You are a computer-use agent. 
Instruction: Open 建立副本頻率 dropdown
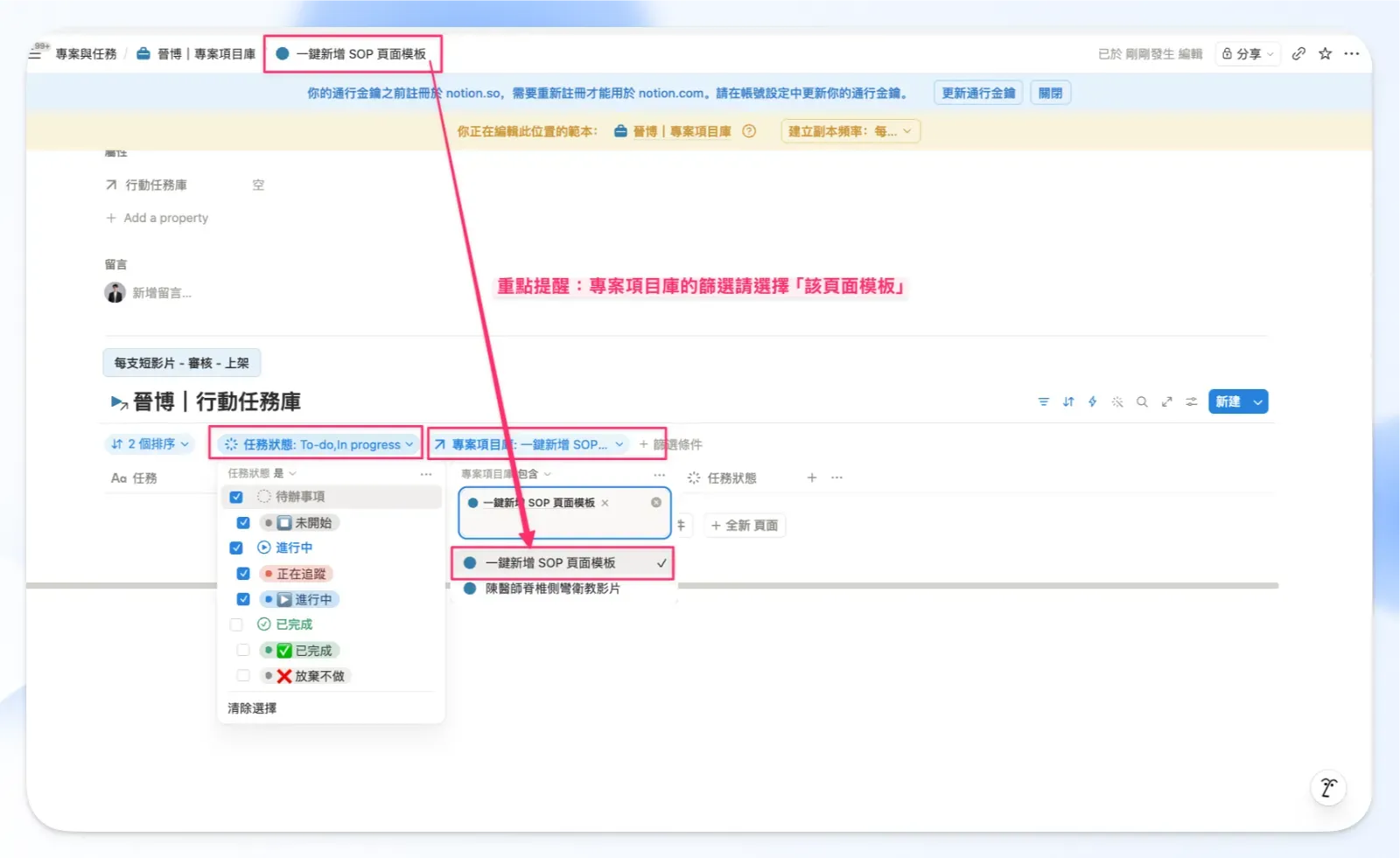(850, 131)
